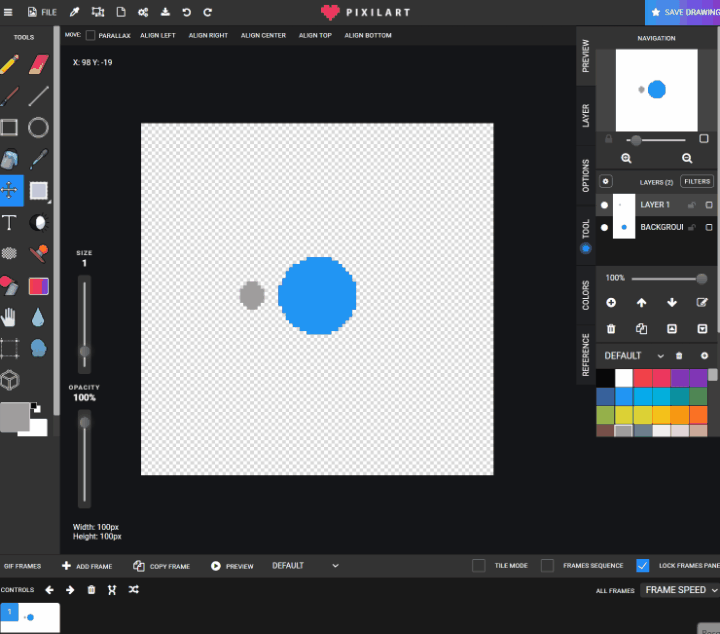Toggle visibility of Background layer
The width and height of the screenshot is (720, 634).
point(604,228)
